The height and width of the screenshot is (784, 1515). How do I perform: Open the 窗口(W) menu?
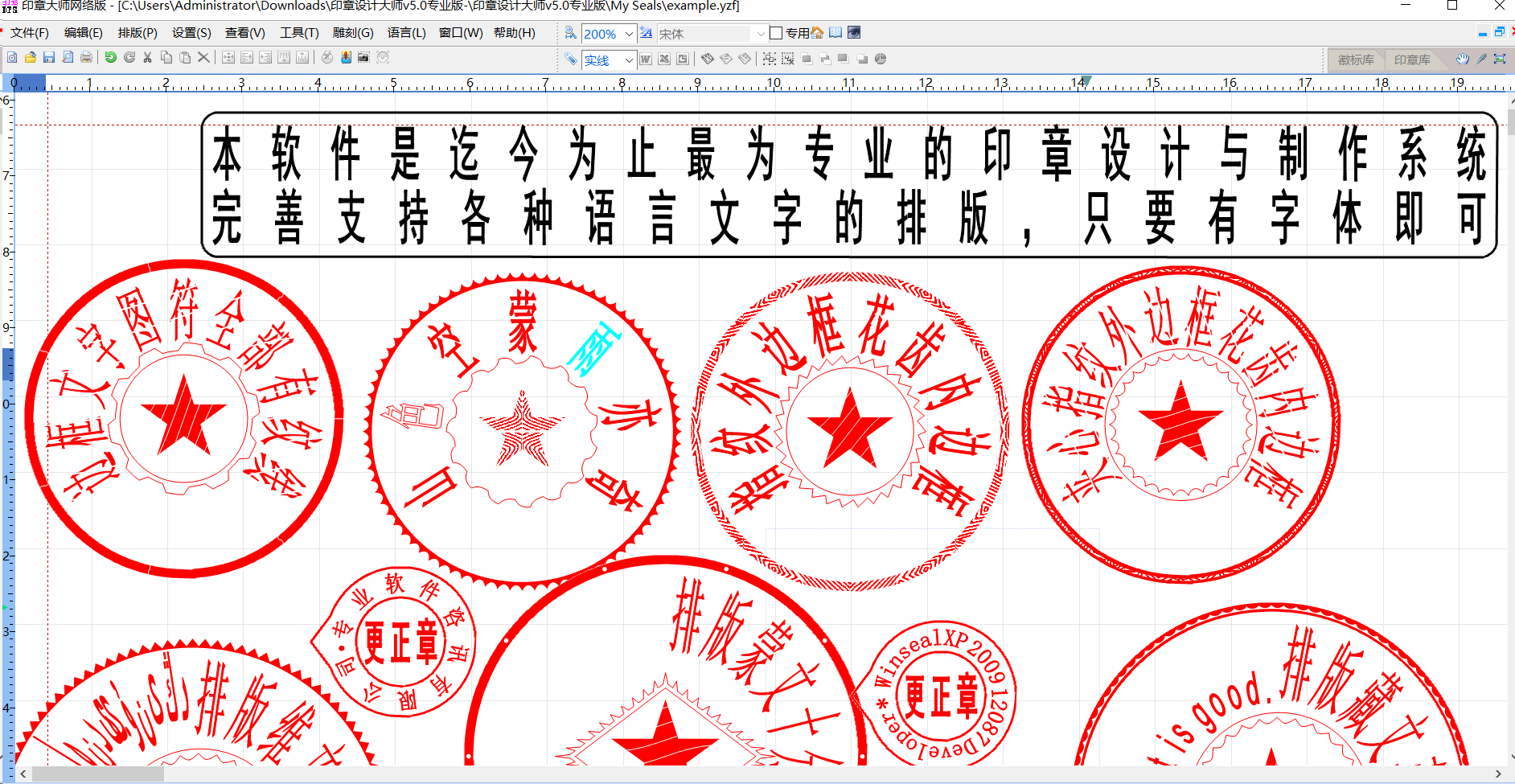click(461, 33)
